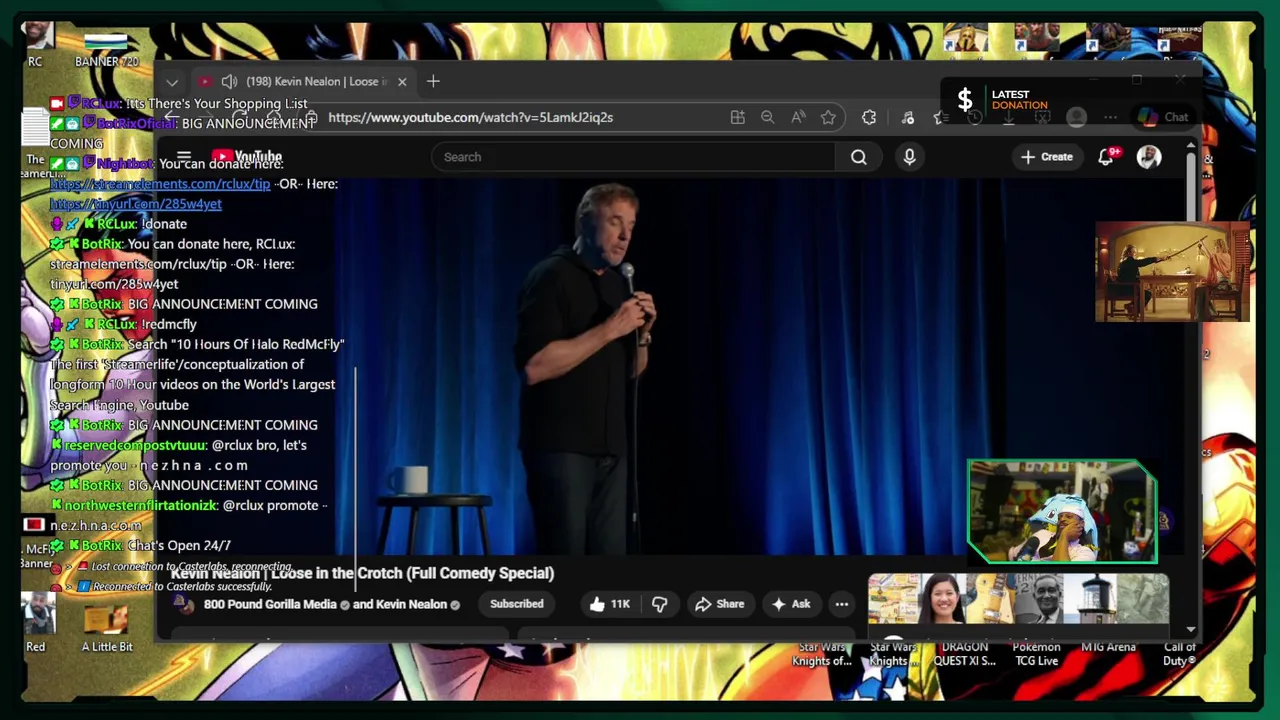Click the YouTube Search field
The image size is (1280, 720).
634,157
